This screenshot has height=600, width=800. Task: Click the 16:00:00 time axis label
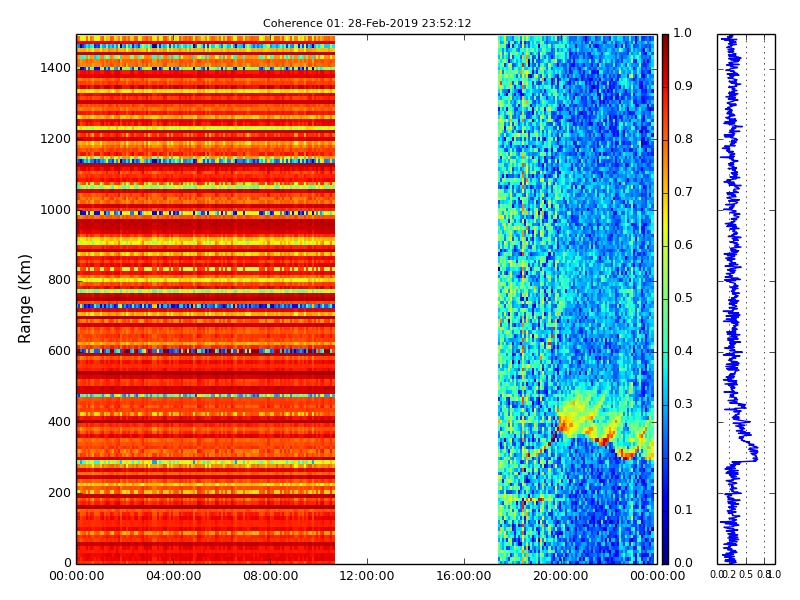(x=464, y=576)
